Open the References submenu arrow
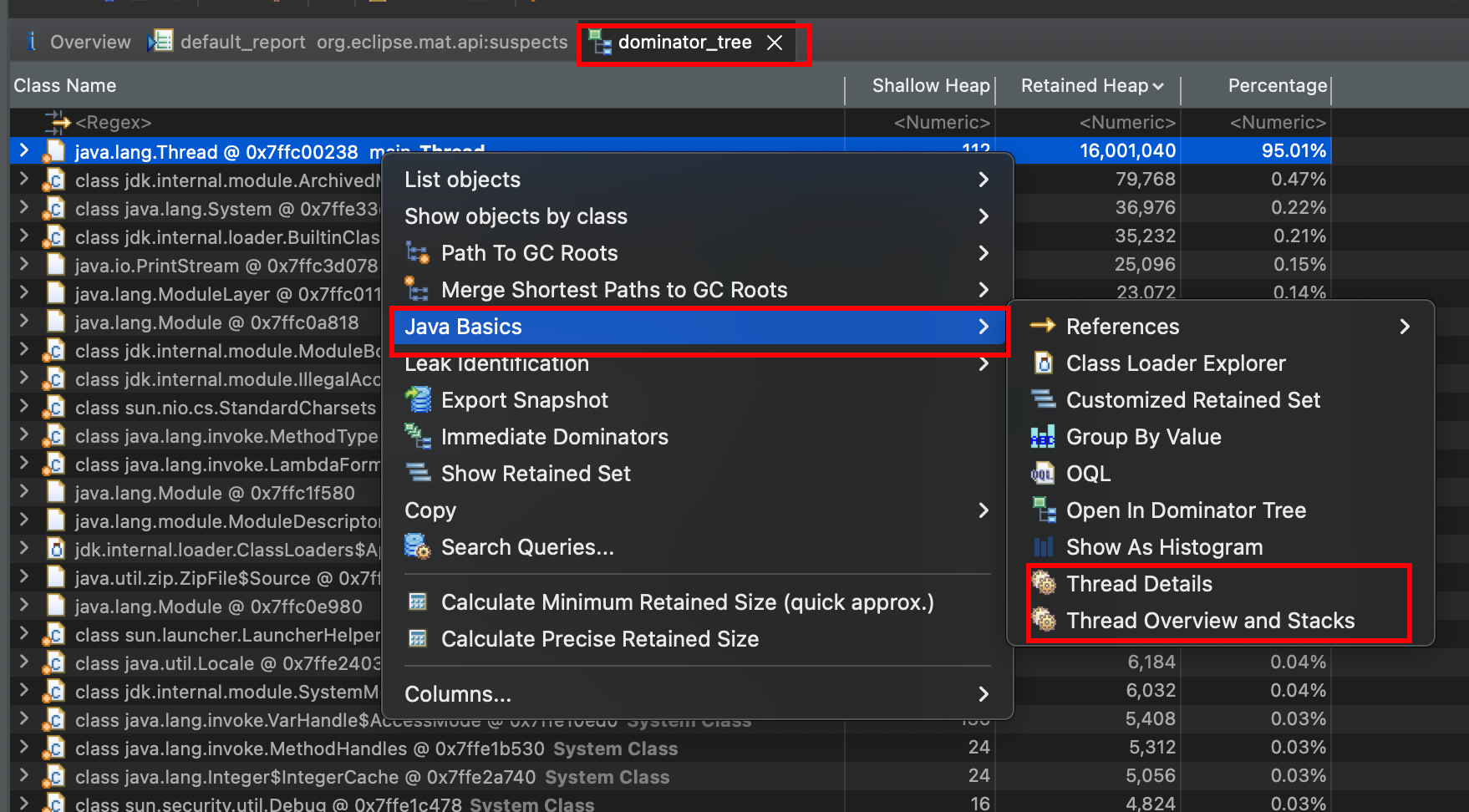Viewport: 1469px width, 812px height. 1405,326
